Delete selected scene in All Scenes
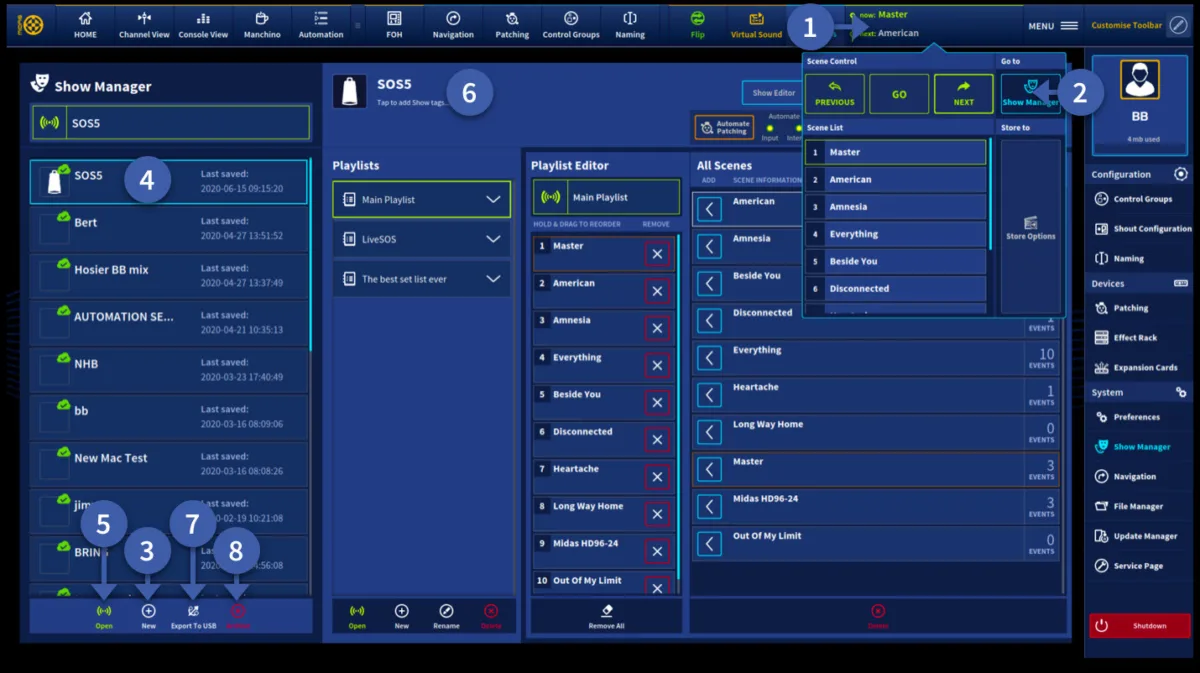 pyautogui.click(x=878, y=616)
